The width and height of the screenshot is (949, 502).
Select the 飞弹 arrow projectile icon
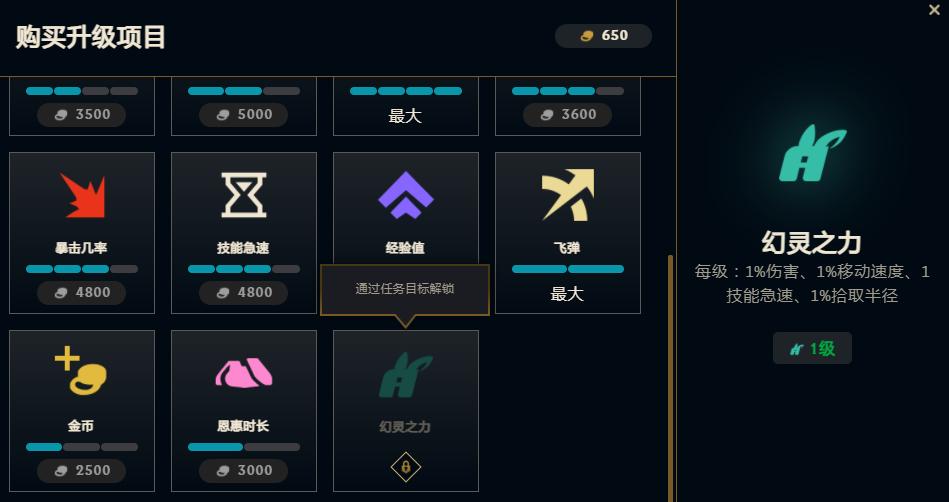568,194
